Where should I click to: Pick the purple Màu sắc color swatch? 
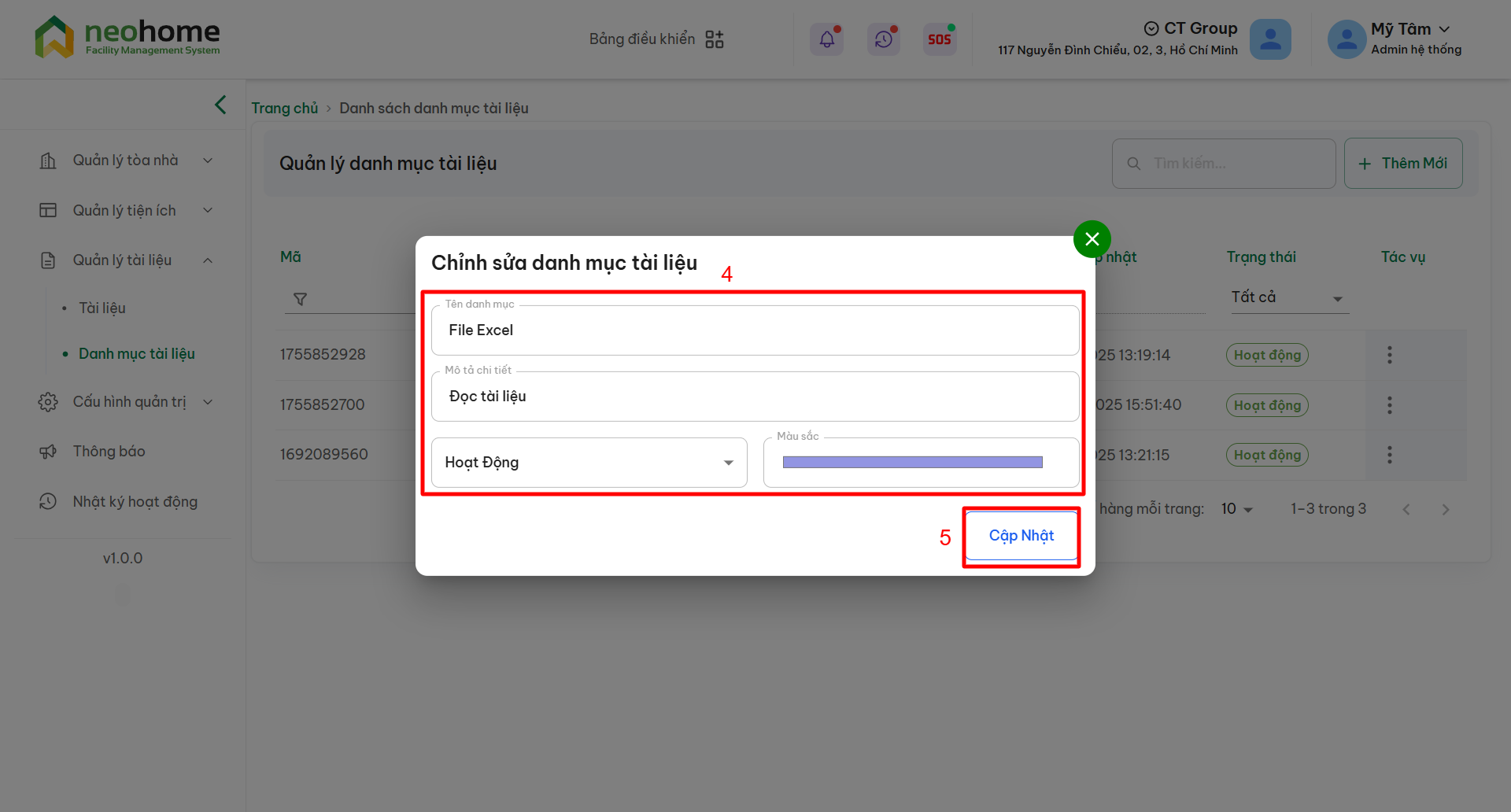[x=912, y=463]
